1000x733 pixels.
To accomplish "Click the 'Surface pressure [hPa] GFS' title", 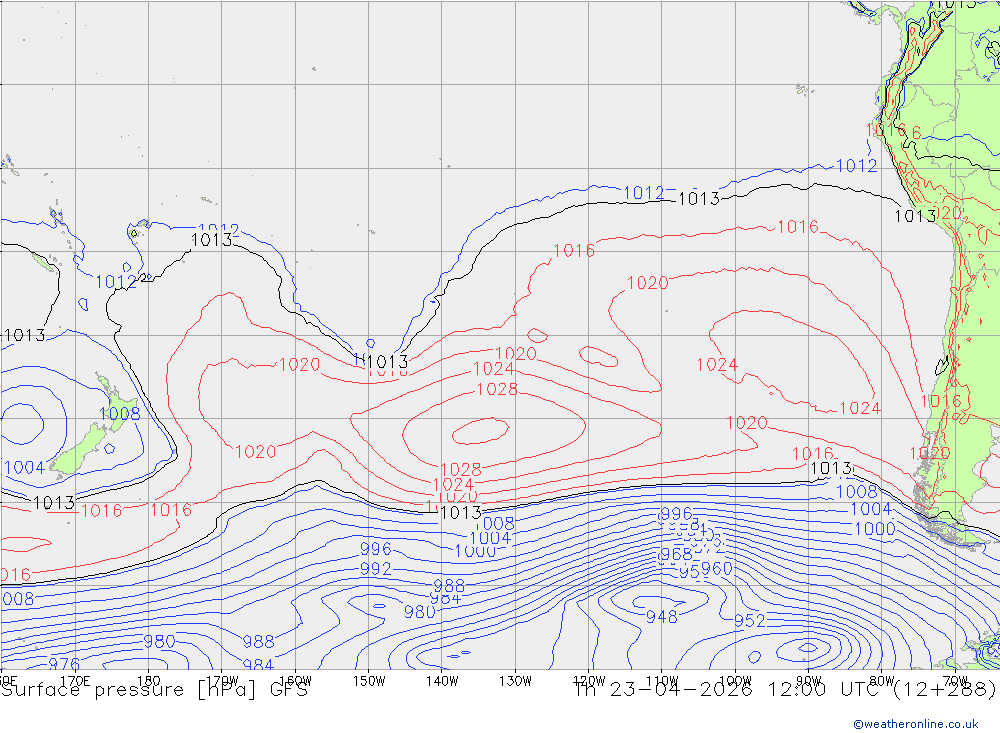I will 154,690.
